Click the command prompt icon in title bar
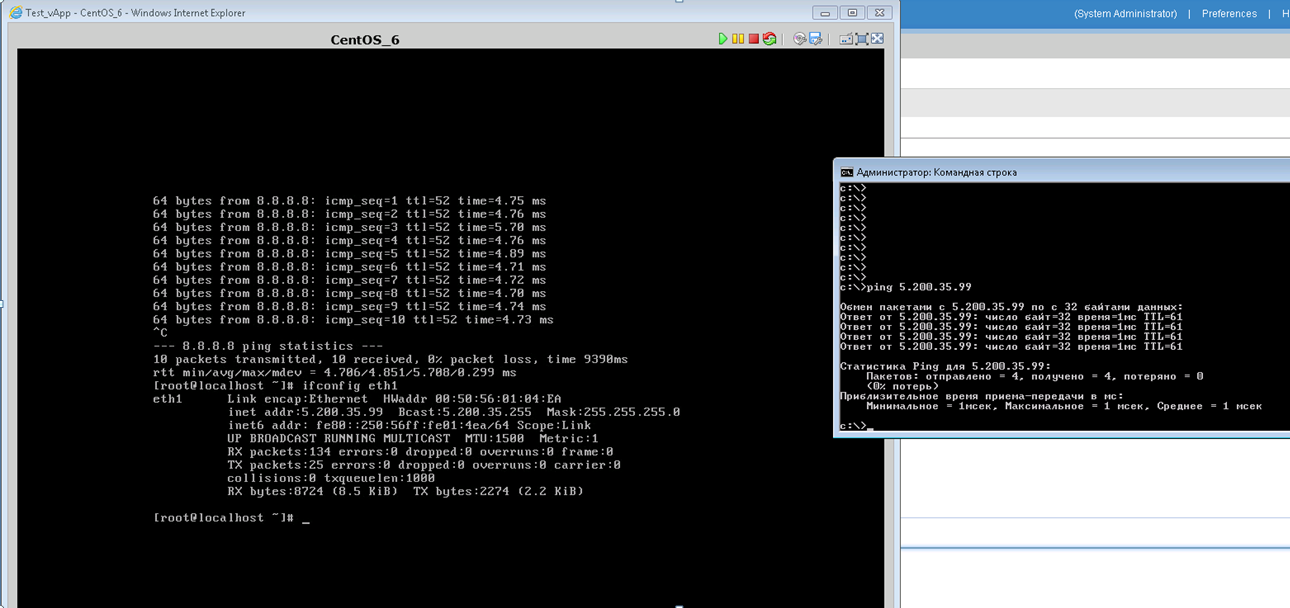 click(846, 172)
